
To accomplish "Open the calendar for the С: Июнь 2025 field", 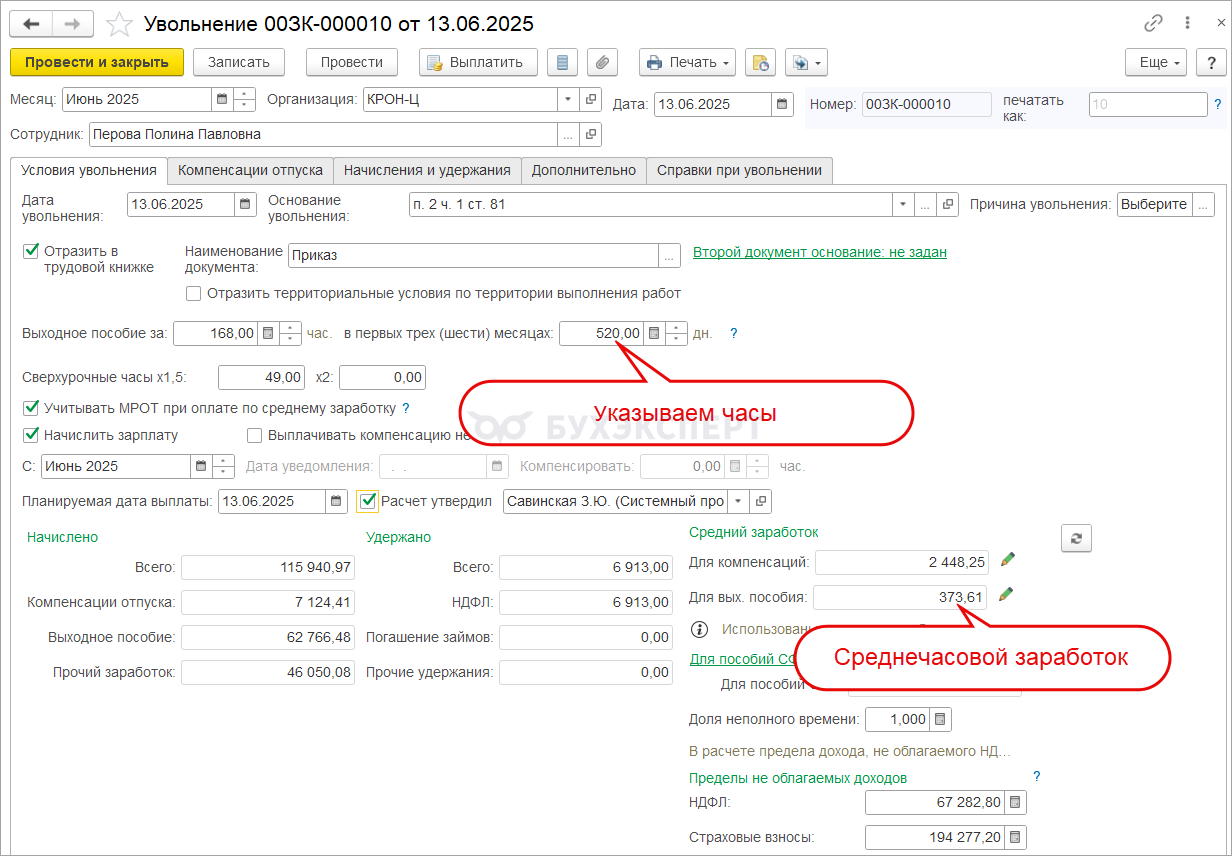I will 201,466.
